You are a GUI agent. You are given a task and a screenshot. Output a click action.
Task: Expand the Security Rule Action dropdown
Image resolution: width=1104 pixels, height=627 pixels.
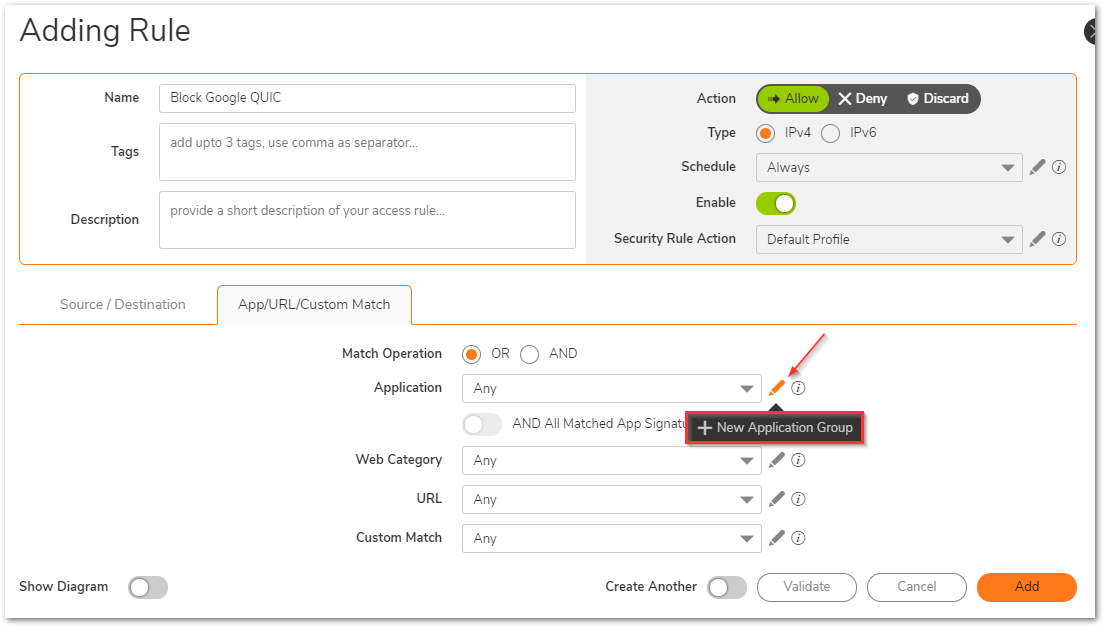click(888, 239)
